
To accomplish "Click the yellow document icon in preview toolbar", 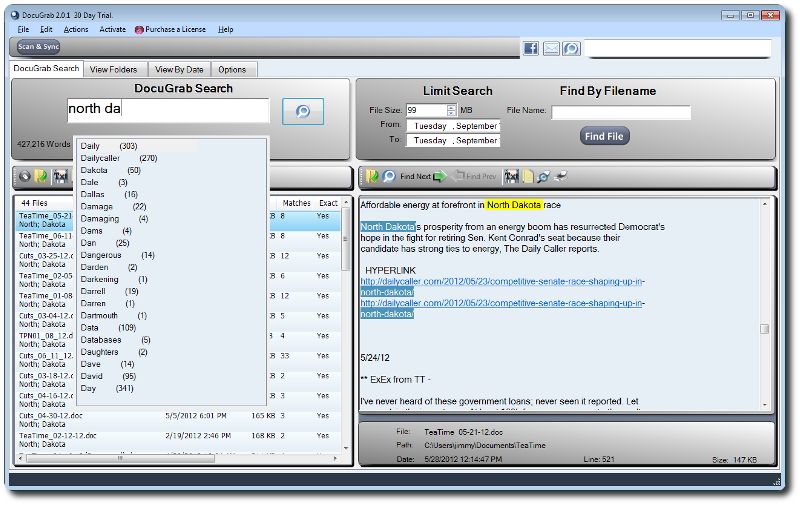I will (x=528, y=176).
